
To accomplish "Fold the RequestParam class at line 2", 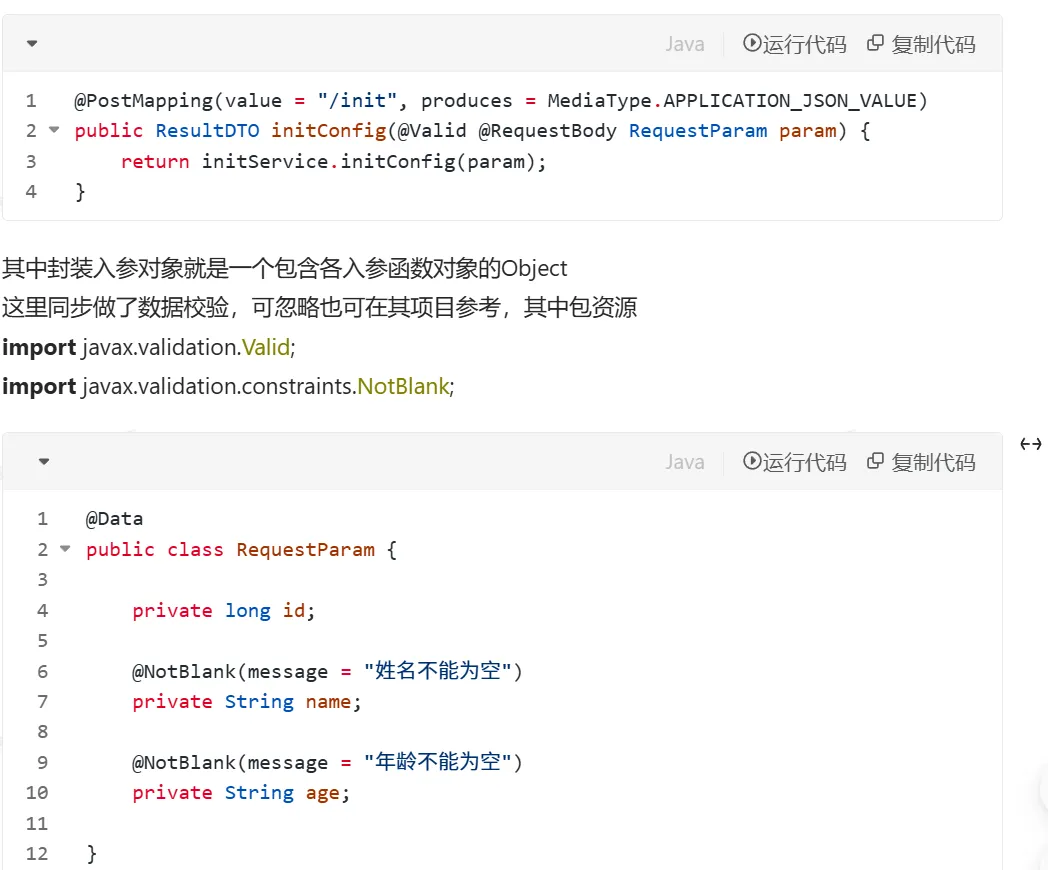I will coord(66,549).
